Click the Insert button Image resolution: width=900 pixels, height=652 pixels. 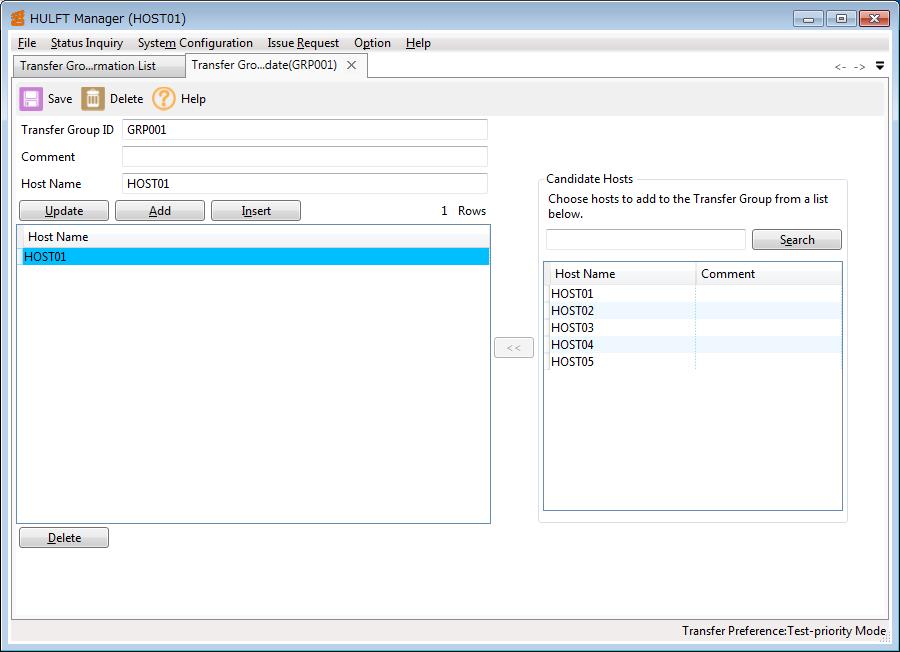tap(256, 211)
